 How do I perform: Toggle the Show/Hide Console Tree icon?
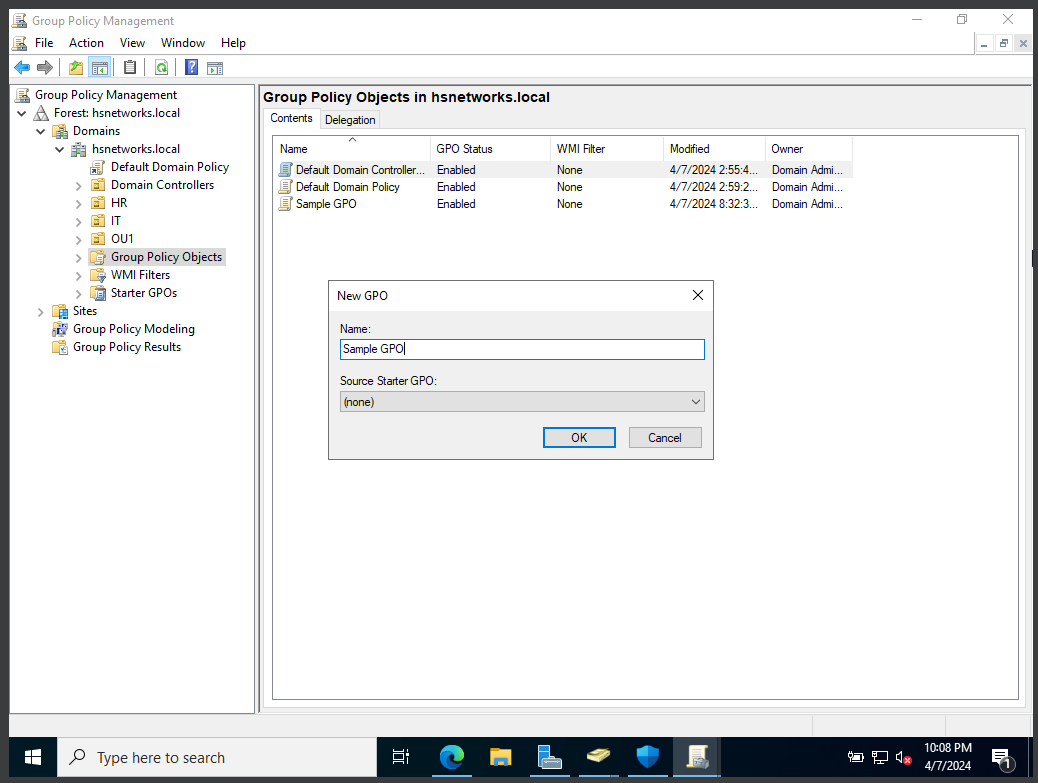pyautogui.click(x=100, y=67)
